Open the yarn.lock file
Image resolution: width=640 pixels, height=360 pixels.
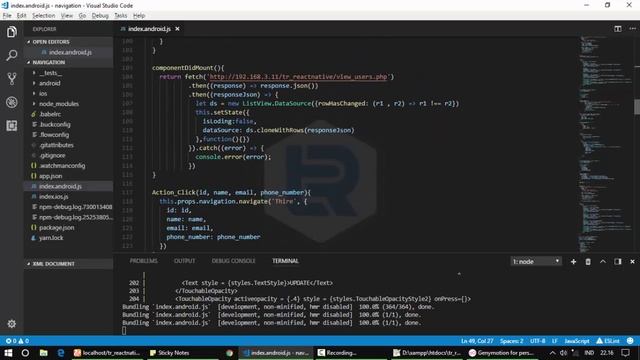pos(51,238)
